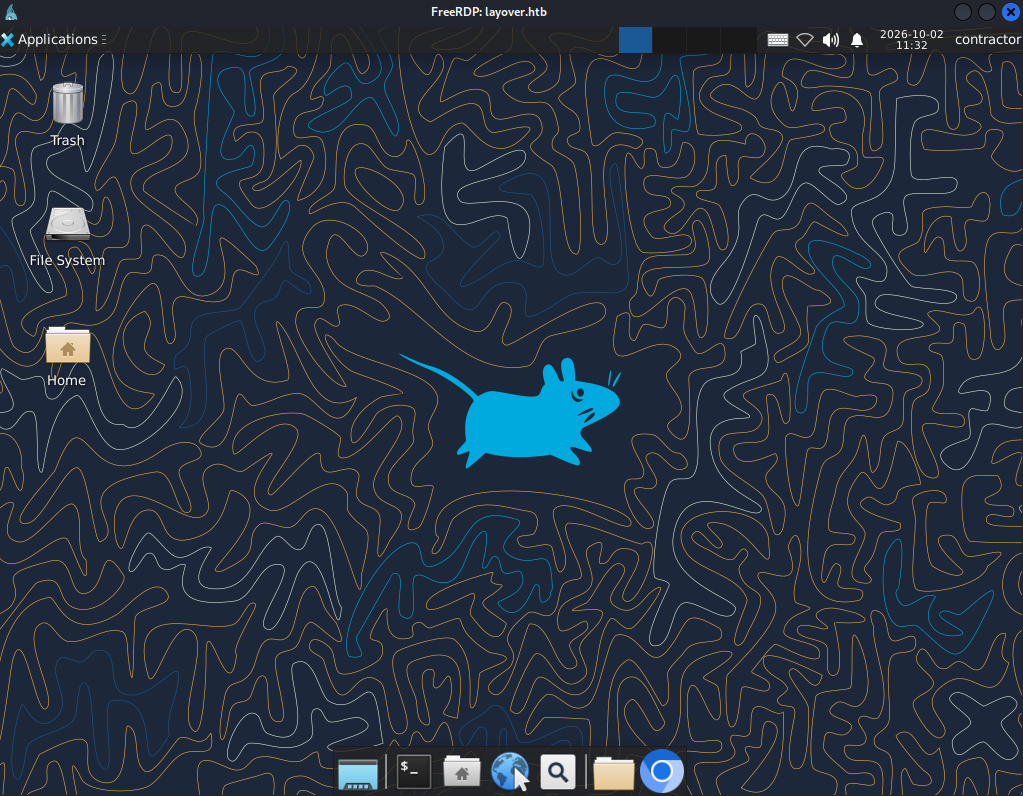Launch Chromium from the dock
1023x796 pixels.
662,771
